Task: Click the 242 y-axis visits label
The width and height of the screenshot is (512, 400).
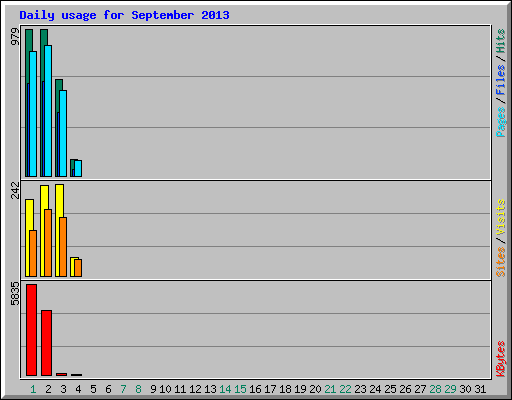Action: [x=15, y=190]
